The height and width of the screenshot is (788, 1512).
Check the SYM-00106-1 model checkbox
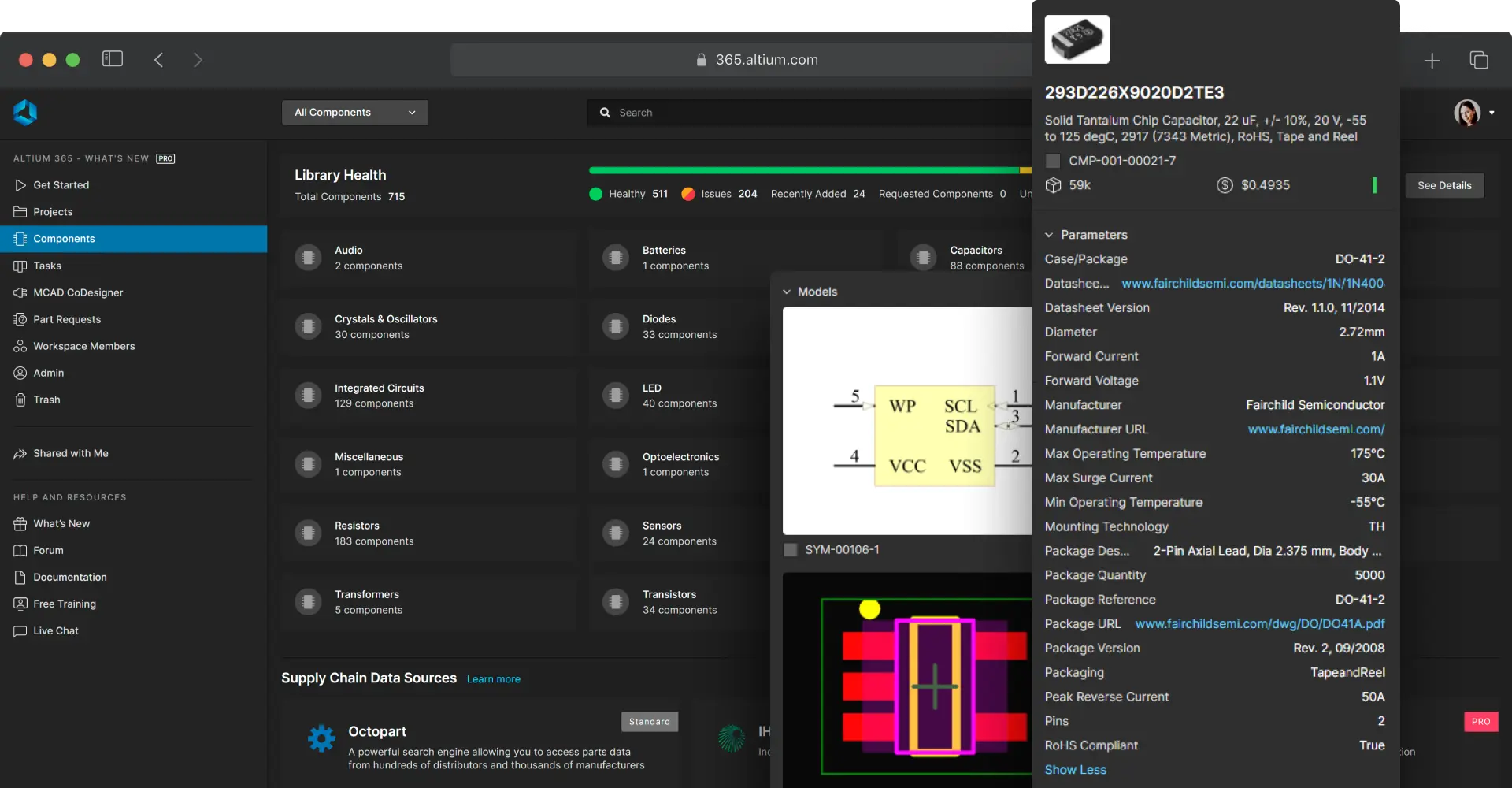click(x=791, y=550)
